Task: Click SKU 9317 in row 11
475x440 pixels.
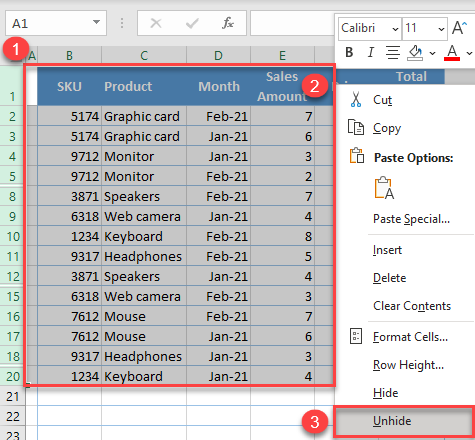Action: point(69,256)
